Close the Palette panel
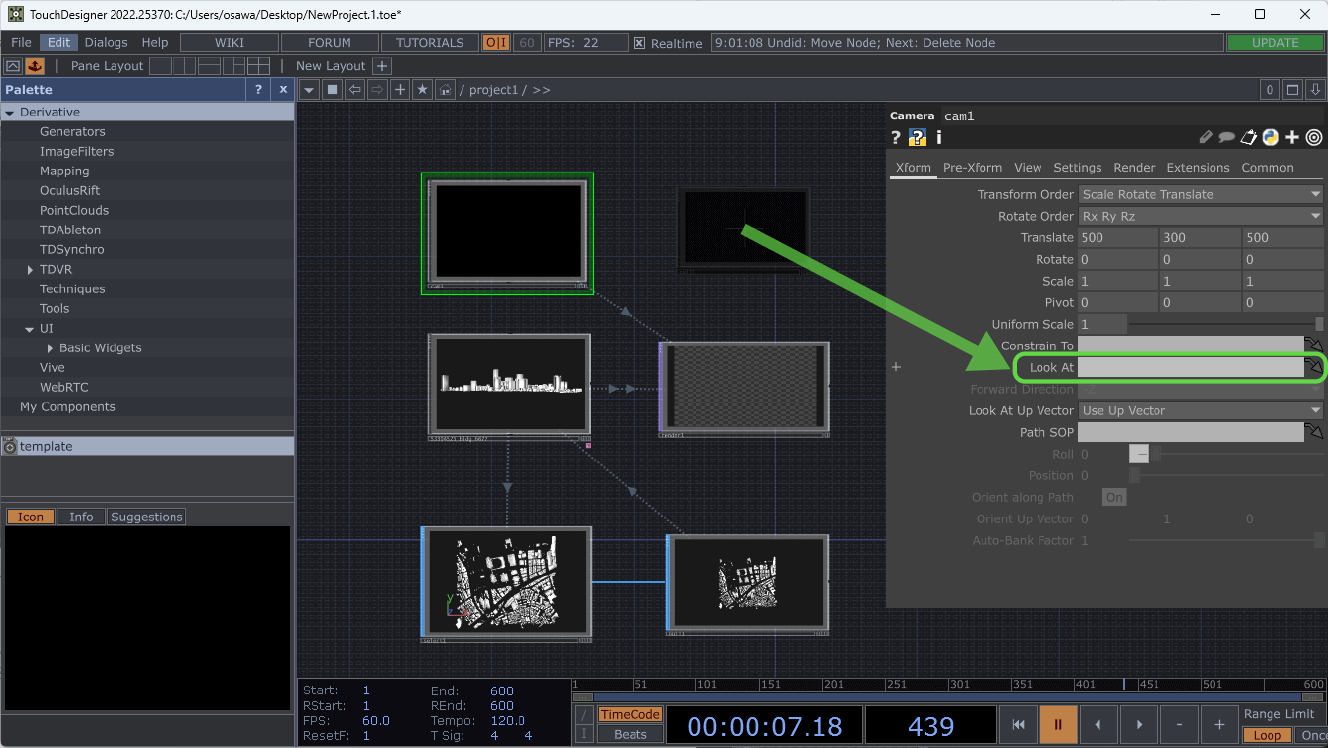The image size is (1328, 748). coord(283,90)
